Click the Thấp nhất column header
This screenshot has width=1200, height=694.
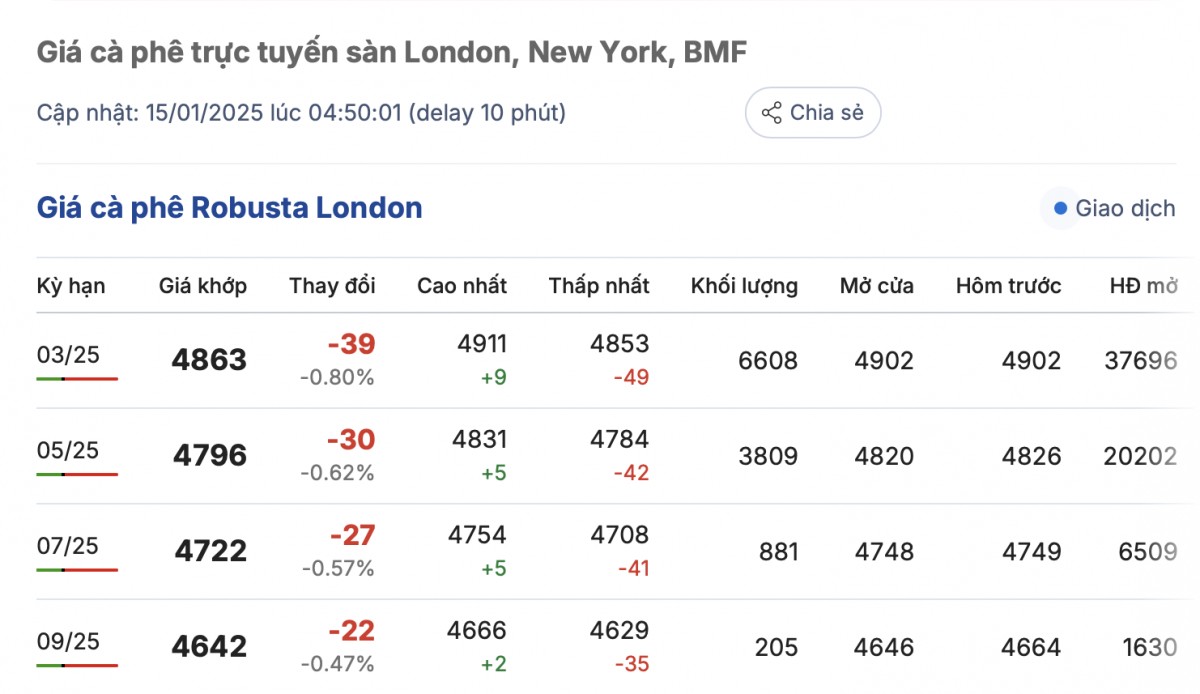coord(599,286)
